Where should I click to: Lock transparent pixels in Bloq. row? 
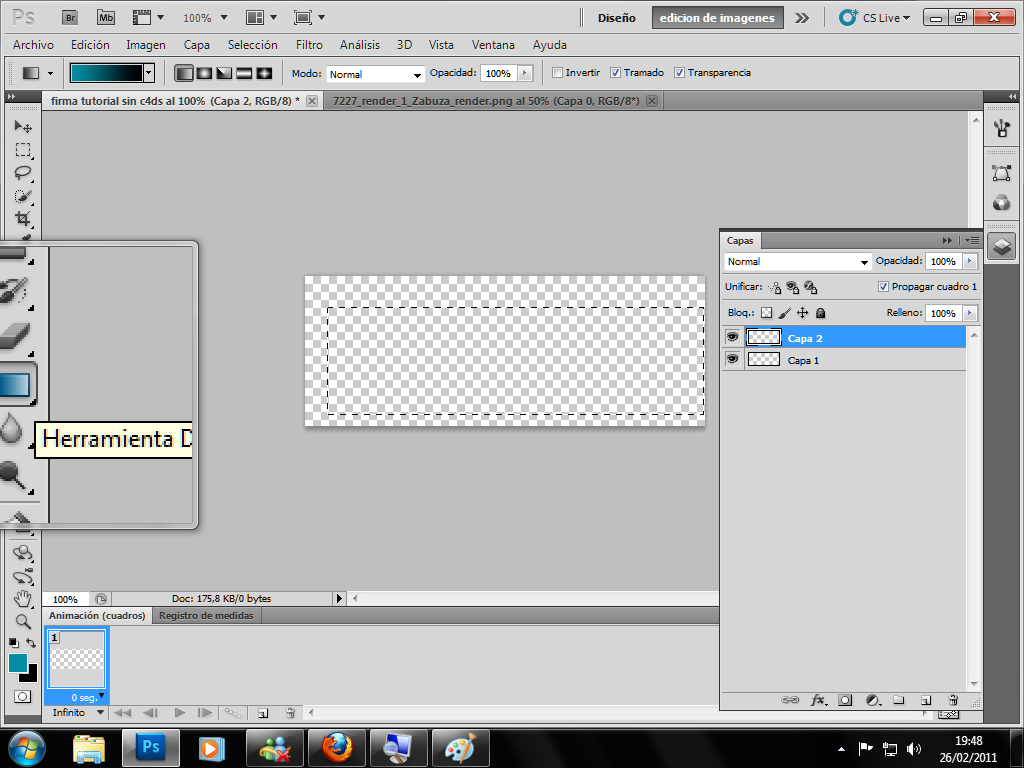[x=767, y=313]
